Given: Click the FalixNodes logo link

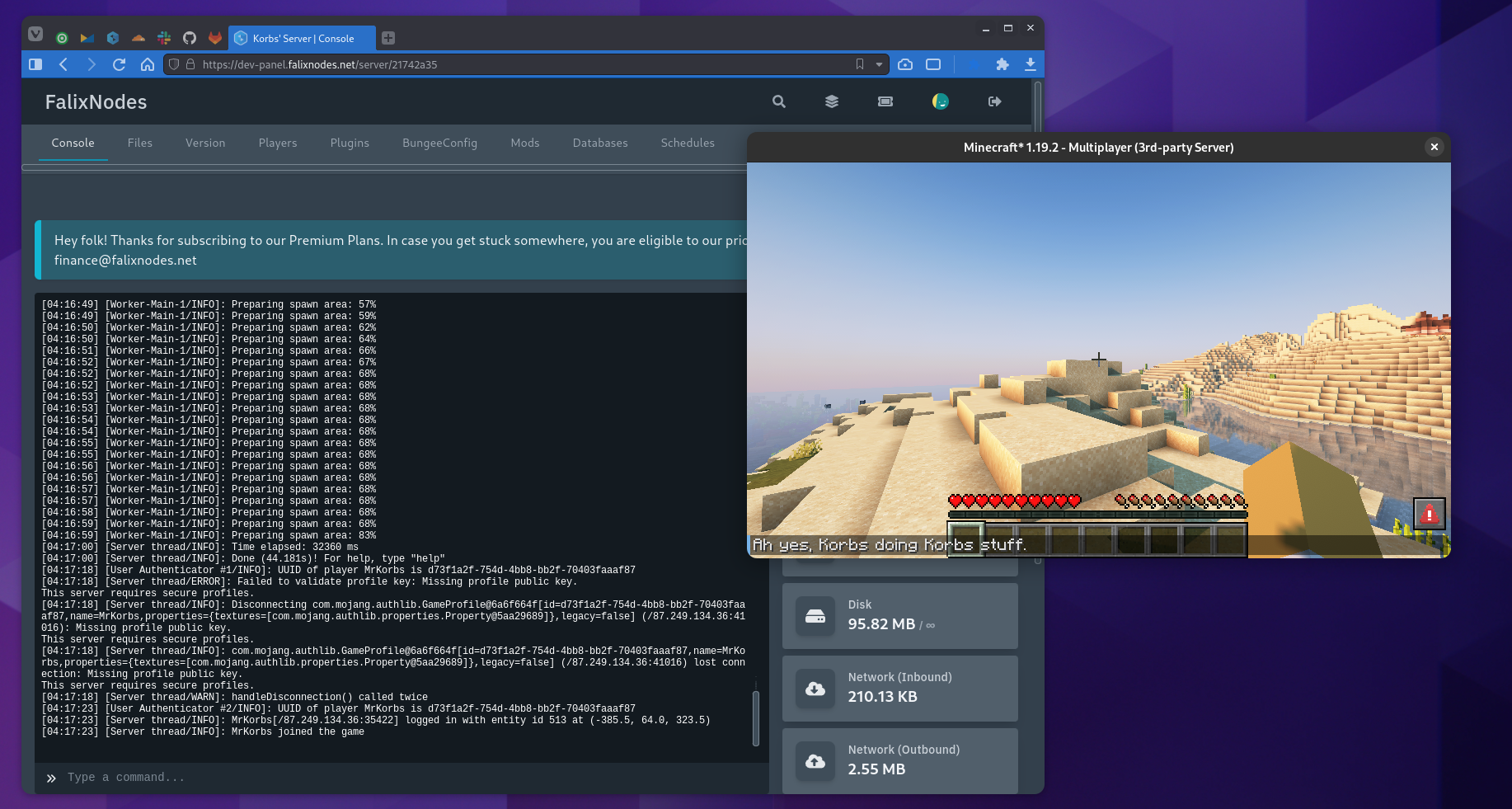Looking at the screenshot, I should pyautogui.click(x=96, y=102).
